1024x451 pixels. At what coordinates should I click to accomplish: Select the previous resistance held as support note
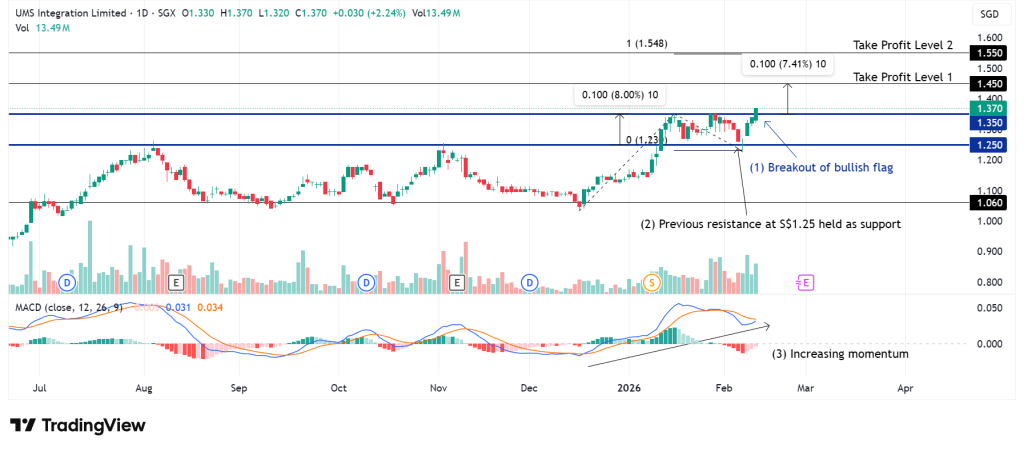770,224
